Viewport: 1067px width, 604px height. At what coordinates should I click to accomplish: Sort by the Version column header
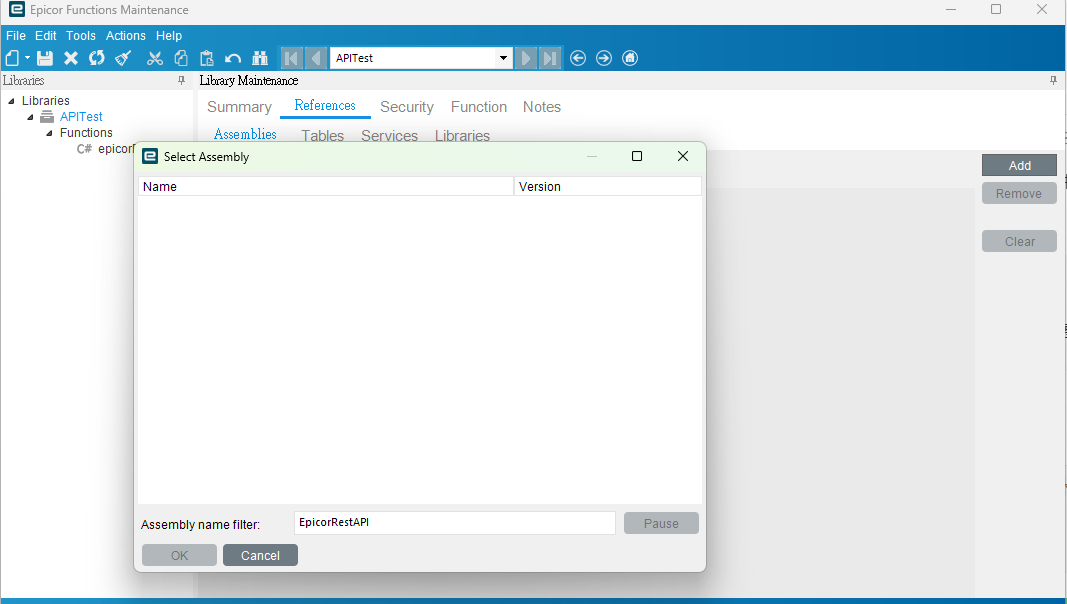(608, 186)
